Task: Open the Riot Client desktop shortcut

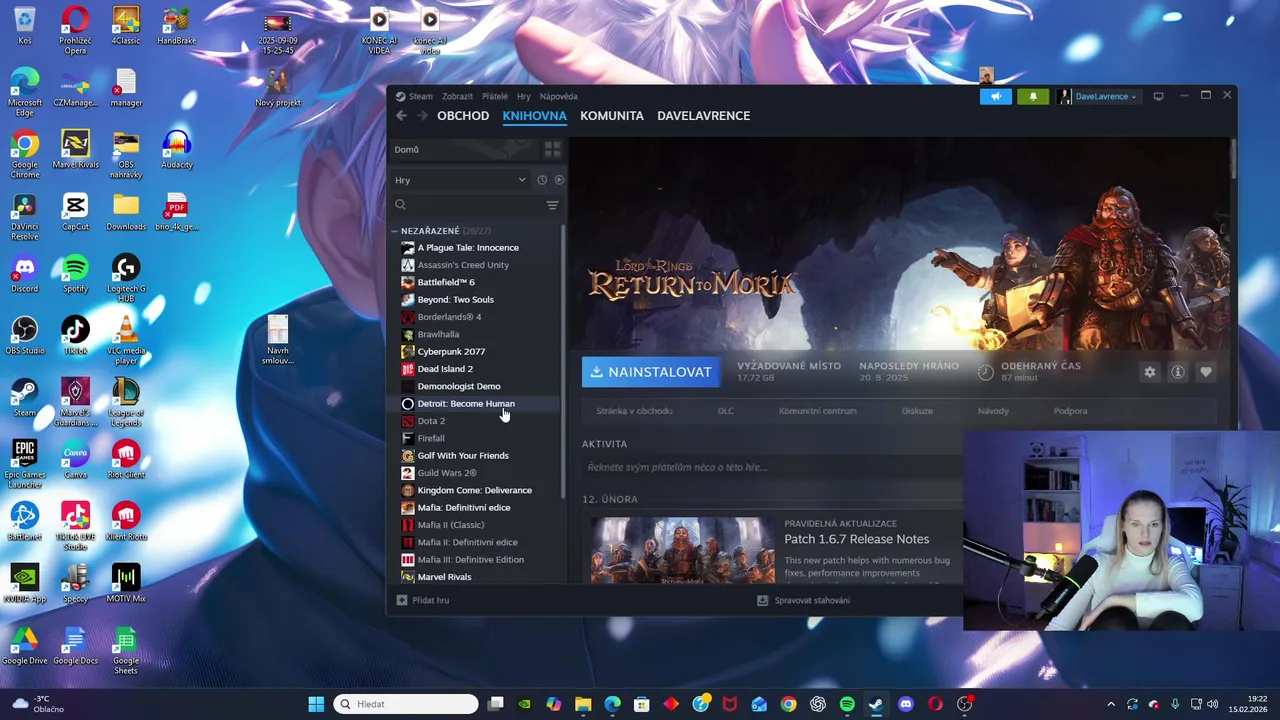Action: coord(126,460)
